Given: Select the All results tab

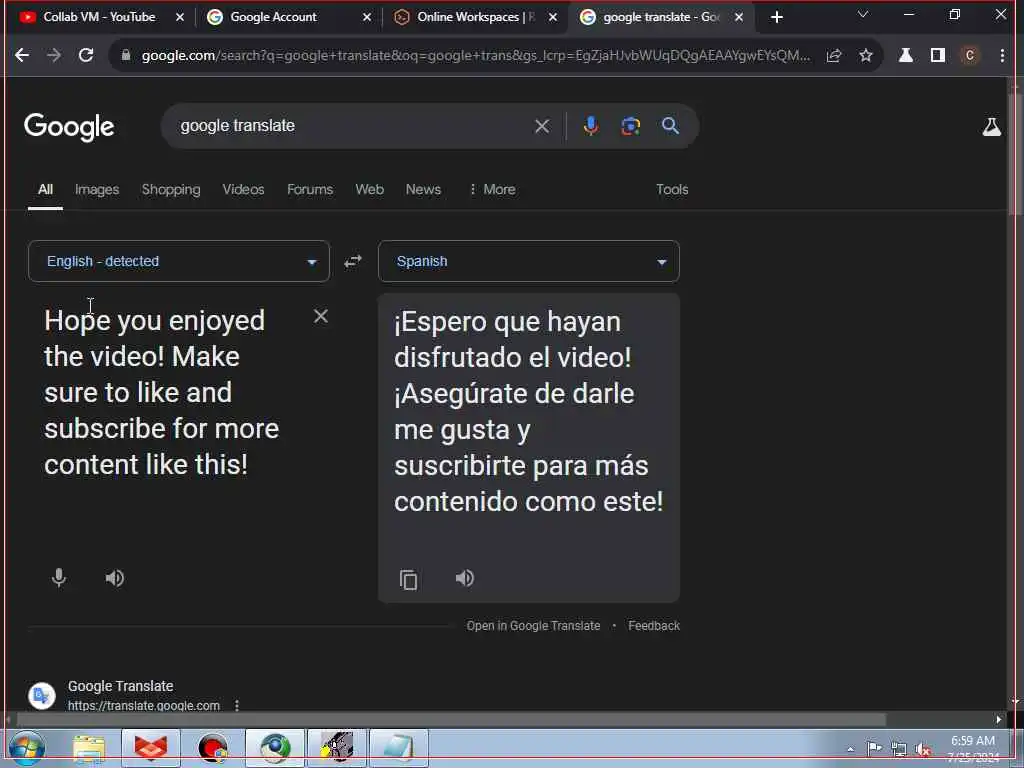Looking at the screenshot, I should pos(45,189).
